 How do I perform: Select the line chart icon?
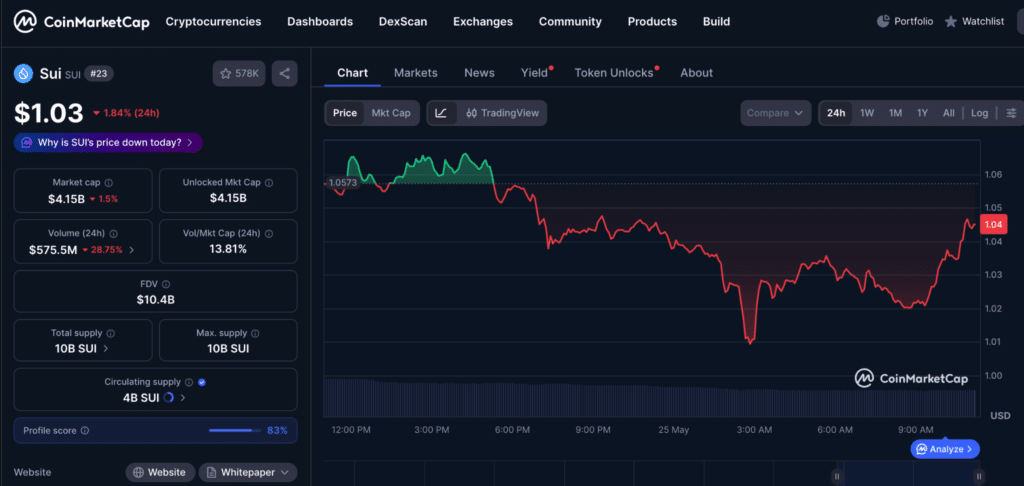point(441,113)
